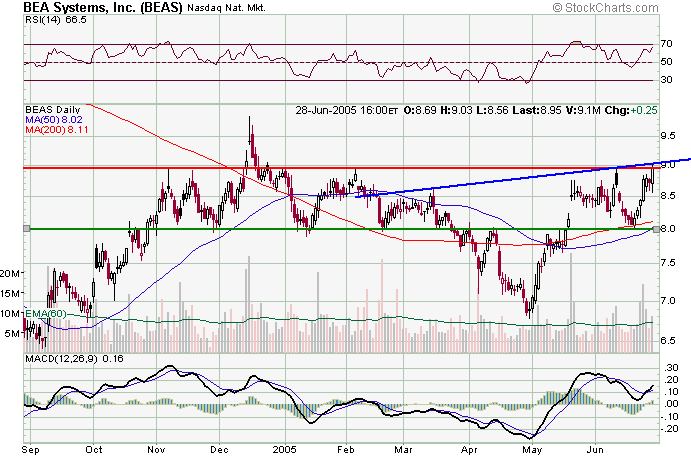Screen dimensions: 691x459
Task: Click the 30 level on RSI axis
Action: click(666, 80)
